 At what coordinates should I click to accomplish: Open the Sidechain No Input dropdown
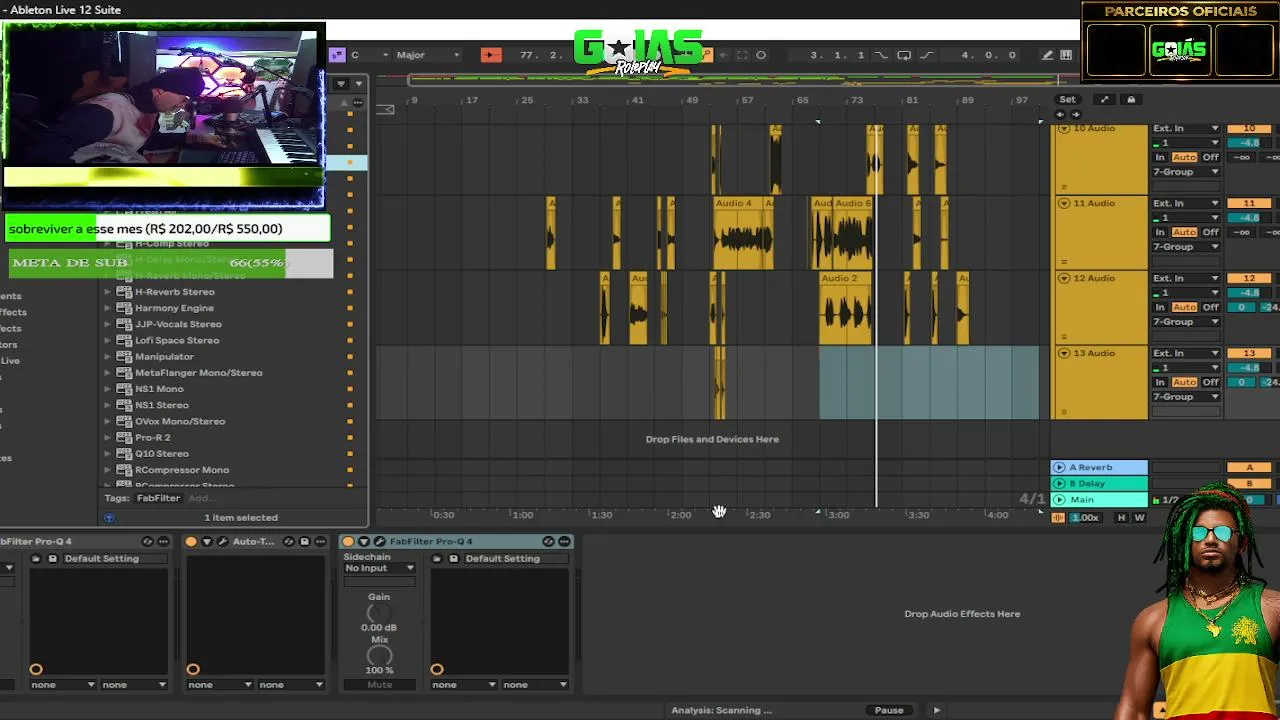pos(379,568)
